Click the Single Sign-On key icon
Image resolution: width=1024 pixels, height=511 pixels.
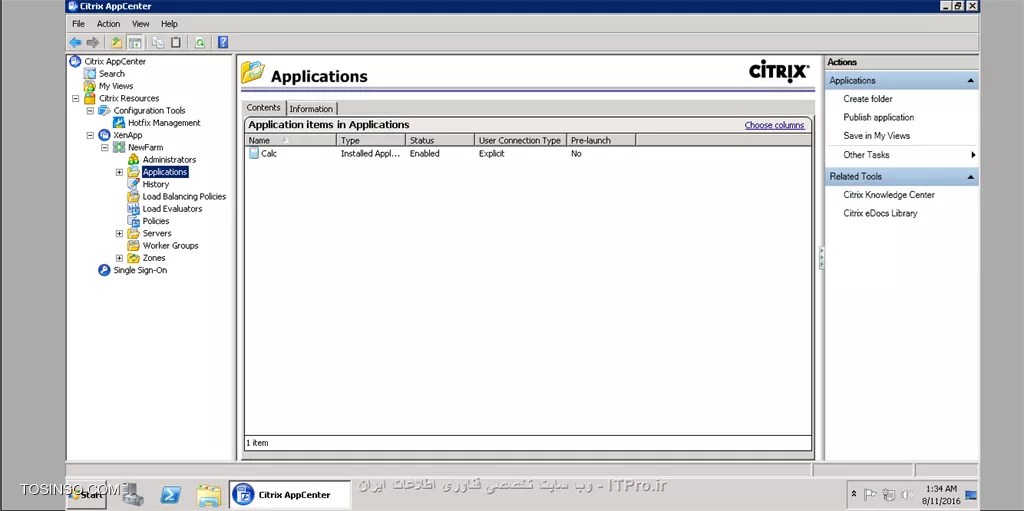tap(104, 270)
